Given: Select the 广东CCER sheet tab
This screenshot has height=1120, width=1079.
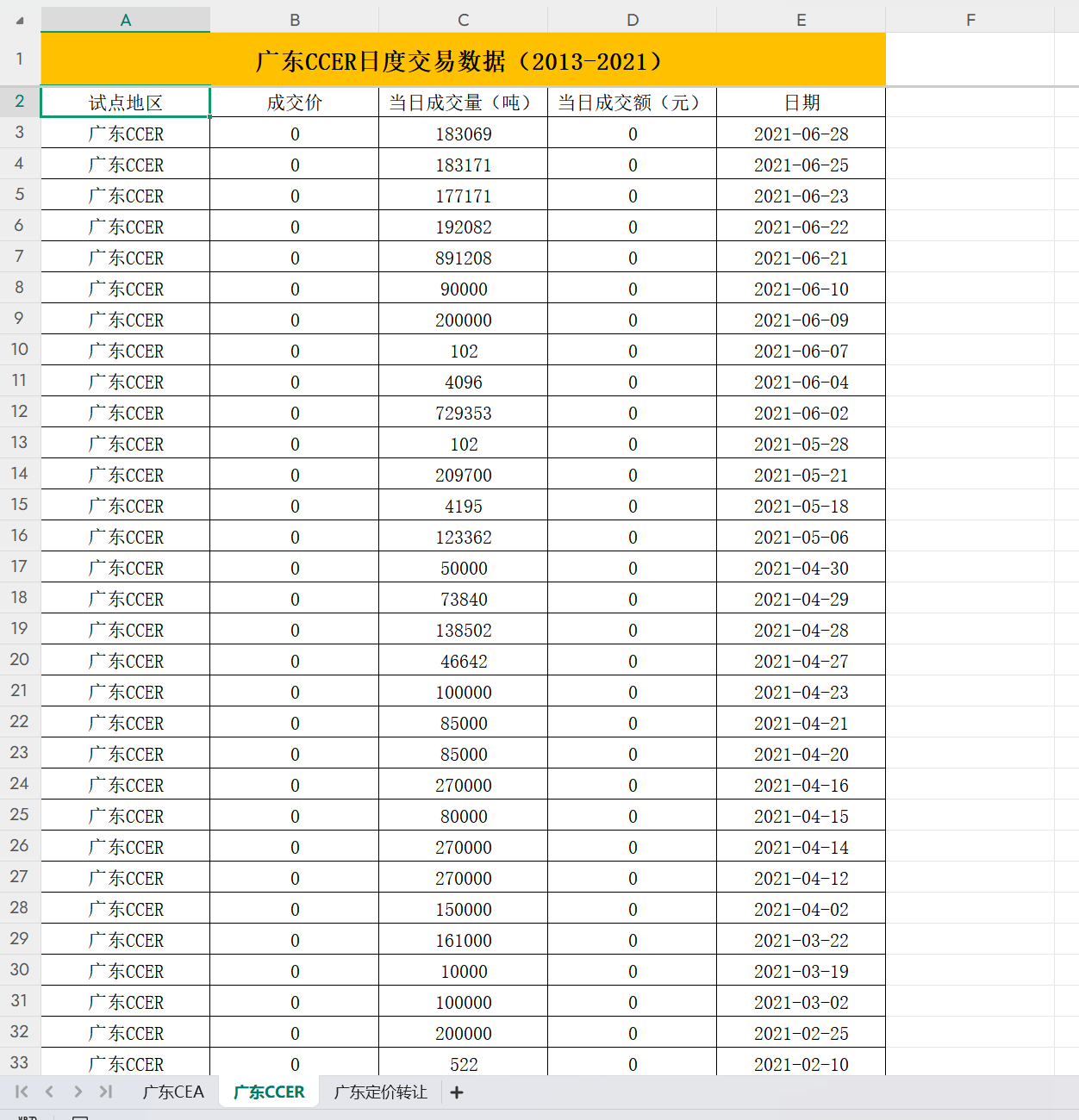Looking at the screenshot, I should (269, 1092).
